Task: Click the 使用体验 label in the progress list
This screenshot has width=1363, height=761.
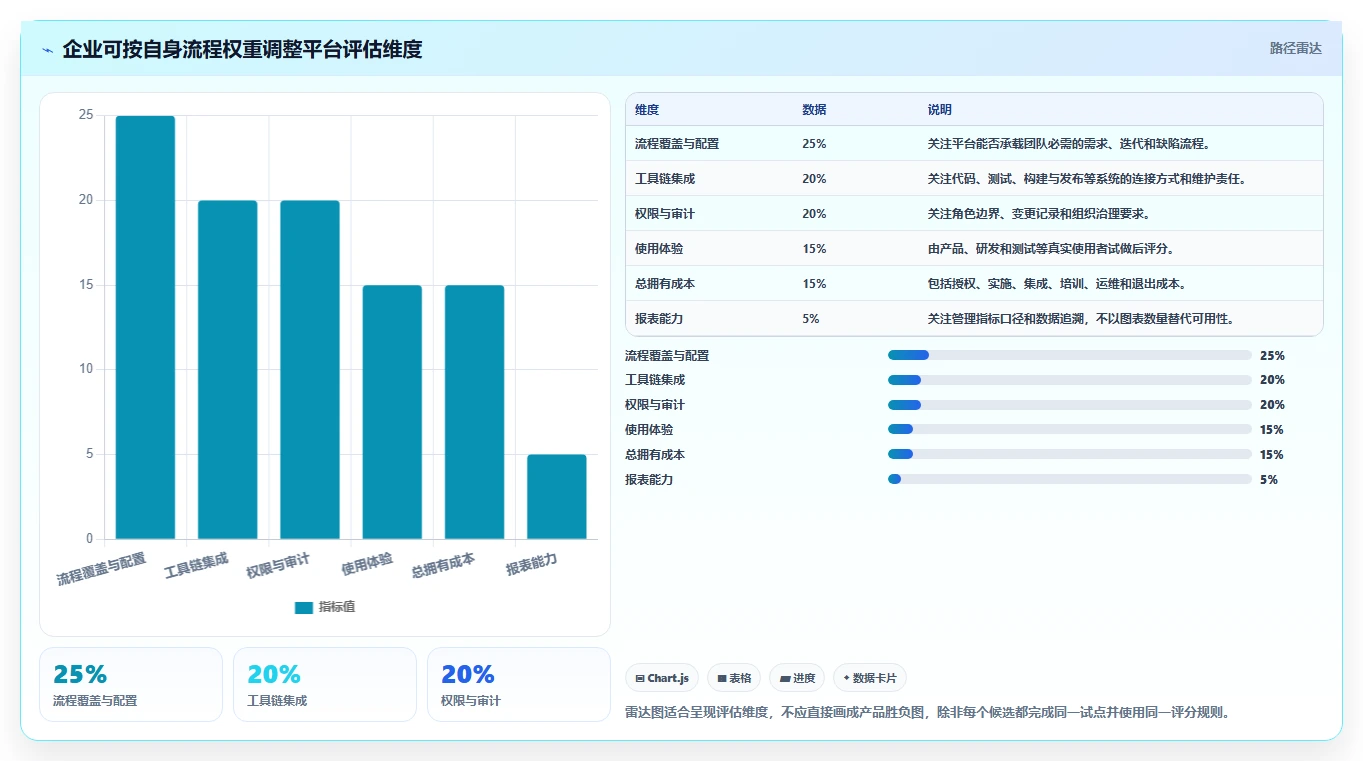Action: pos(649,430)
